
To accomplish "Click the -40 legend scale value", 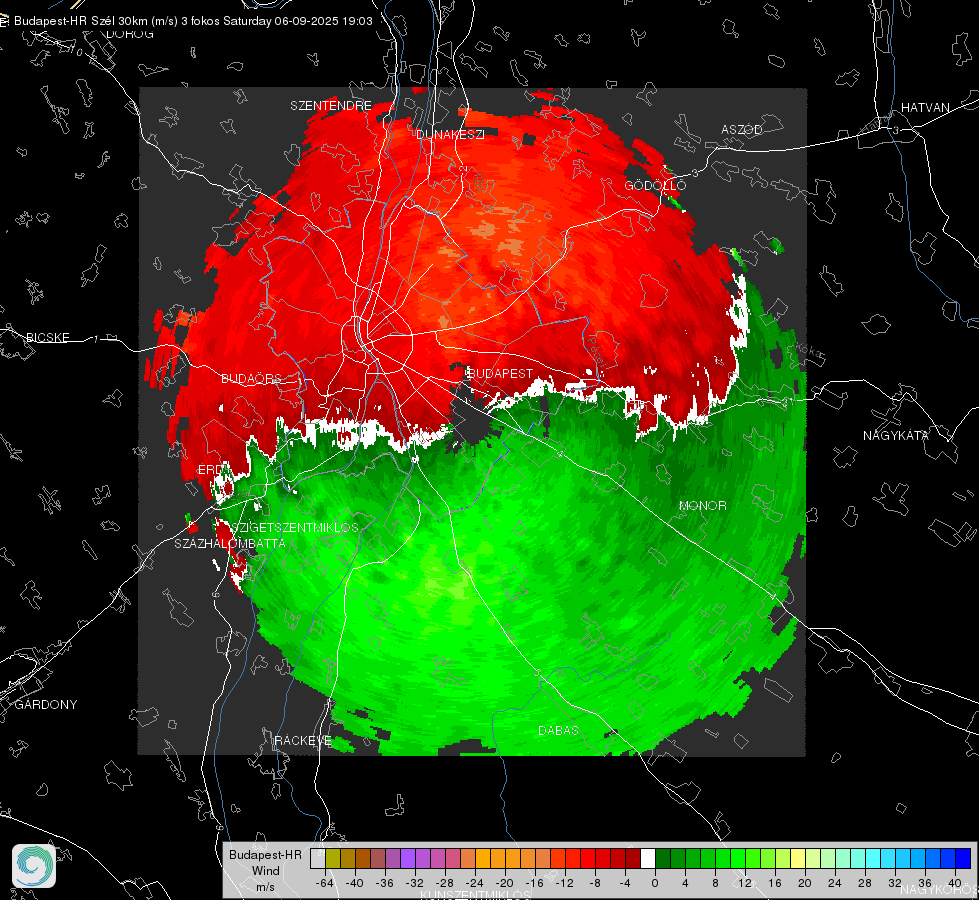I will pyautogui.click(x=354, y=883).
